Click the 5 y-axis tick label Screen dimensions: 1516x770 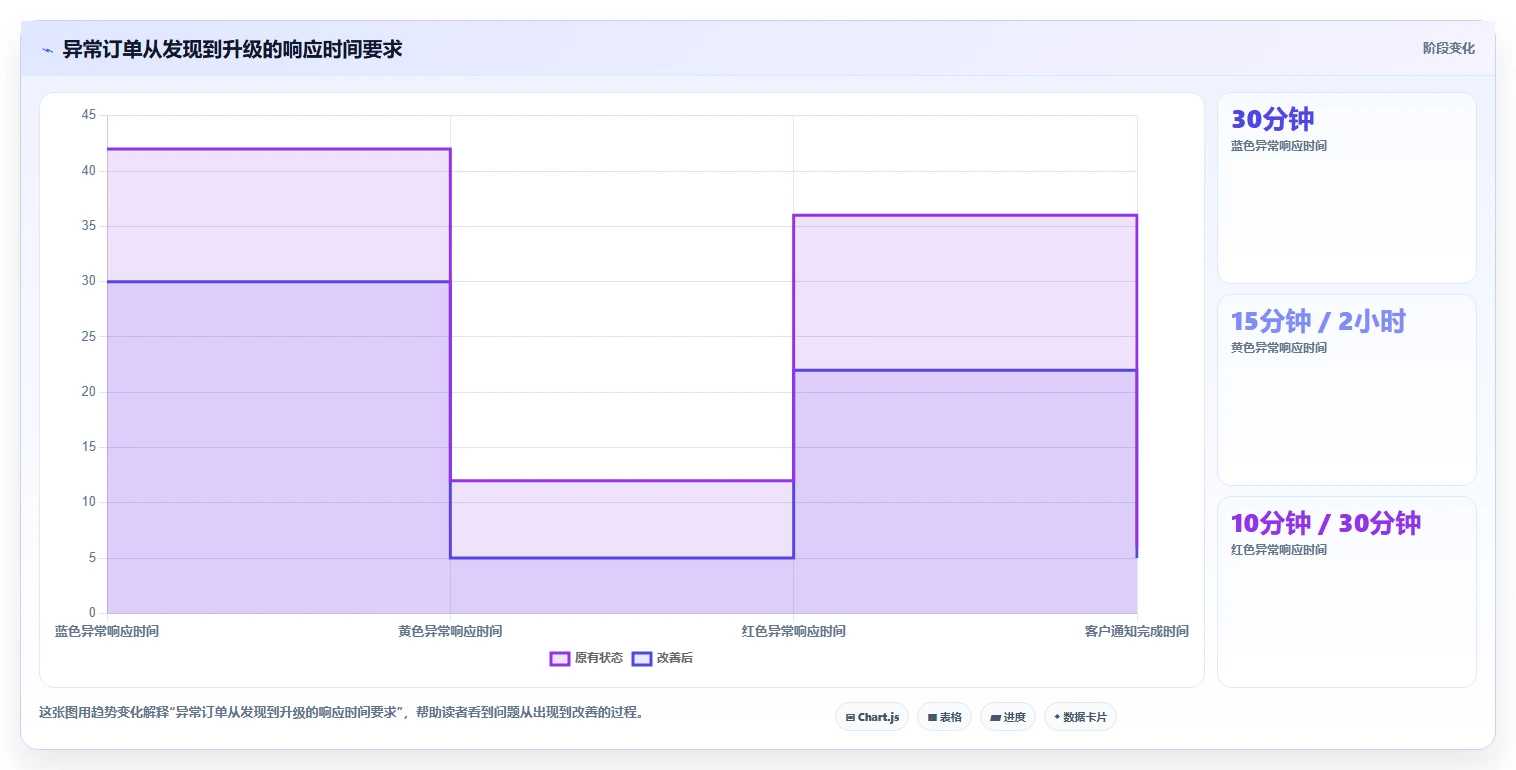click(x=93, y=558)
